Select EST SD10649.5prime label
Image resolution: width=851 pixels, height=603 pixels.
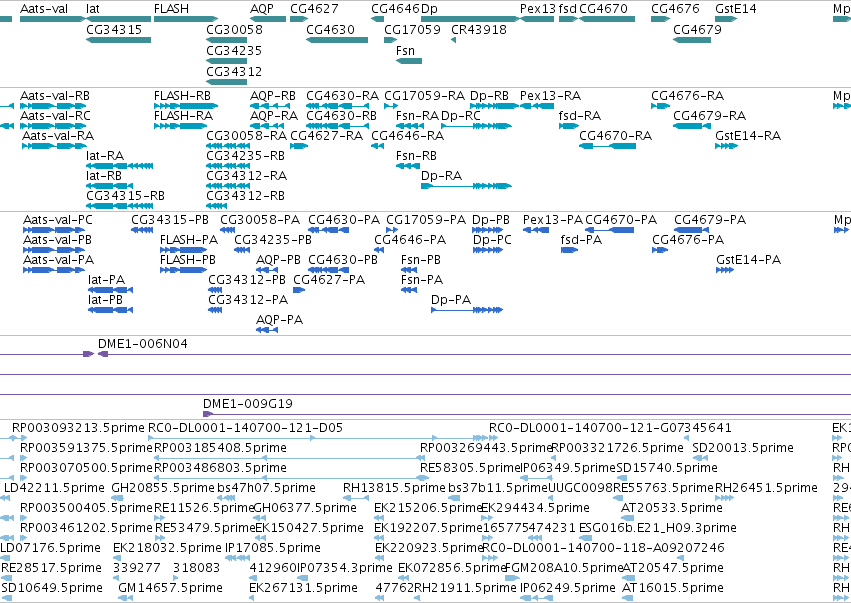52,588
